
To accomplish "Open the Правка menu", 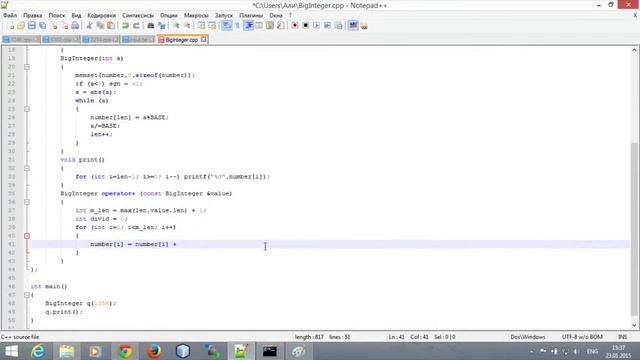I will (33, 15).
